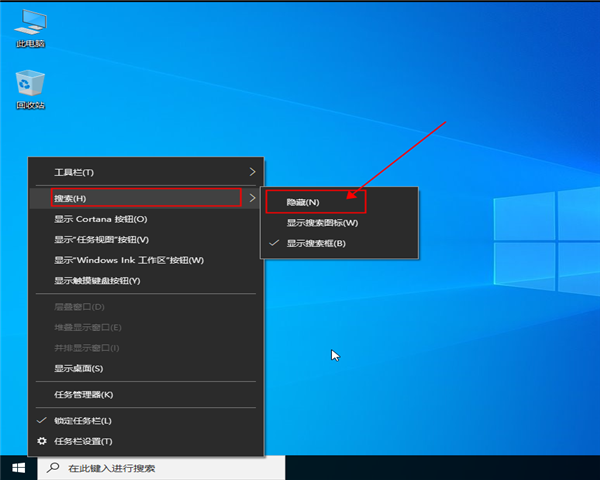Enable 显示触摸键盘按钮(Y)
Screen dimensions: 600x480
click(97, 281)
